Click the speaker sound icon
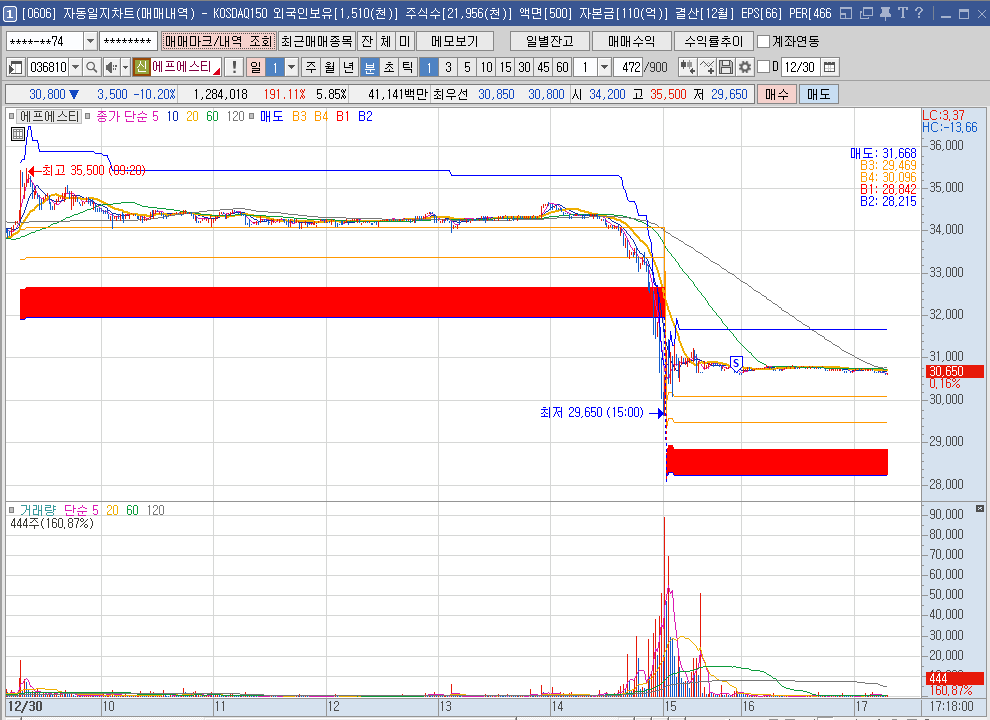Image resolution: width=990 pixels, height=720 pixels. 111,67
